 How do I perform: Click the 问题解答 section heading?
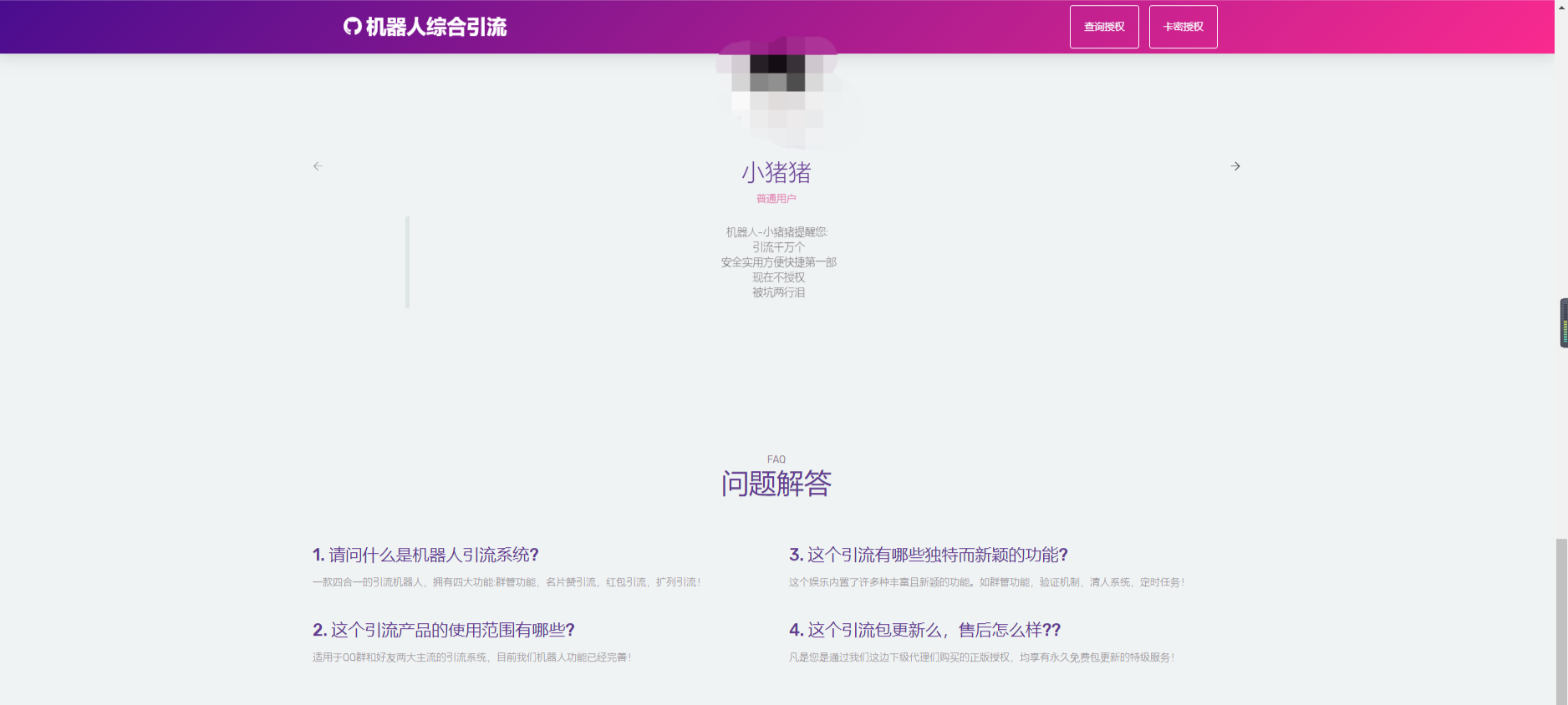pos(776,484)
